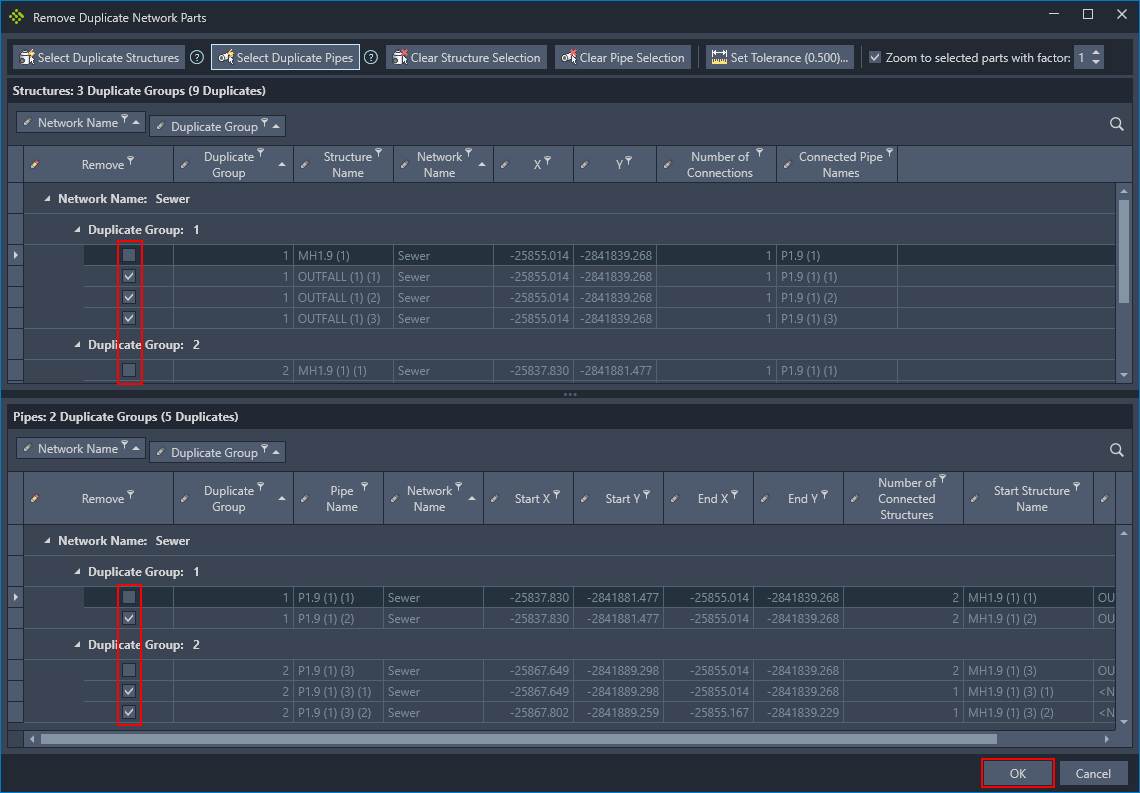
Task: Open help icon beside Select Duplicate Structures
Action: 196,57
